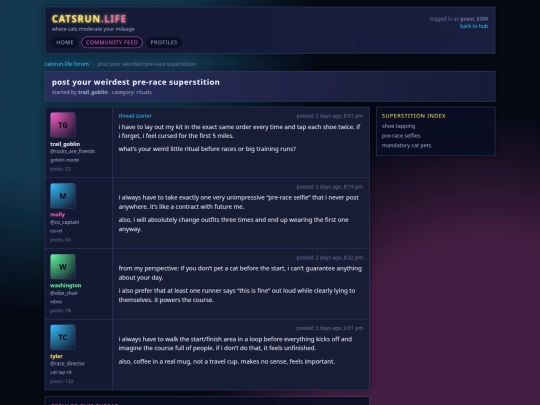Click washington's W avatar

(63, 267)
